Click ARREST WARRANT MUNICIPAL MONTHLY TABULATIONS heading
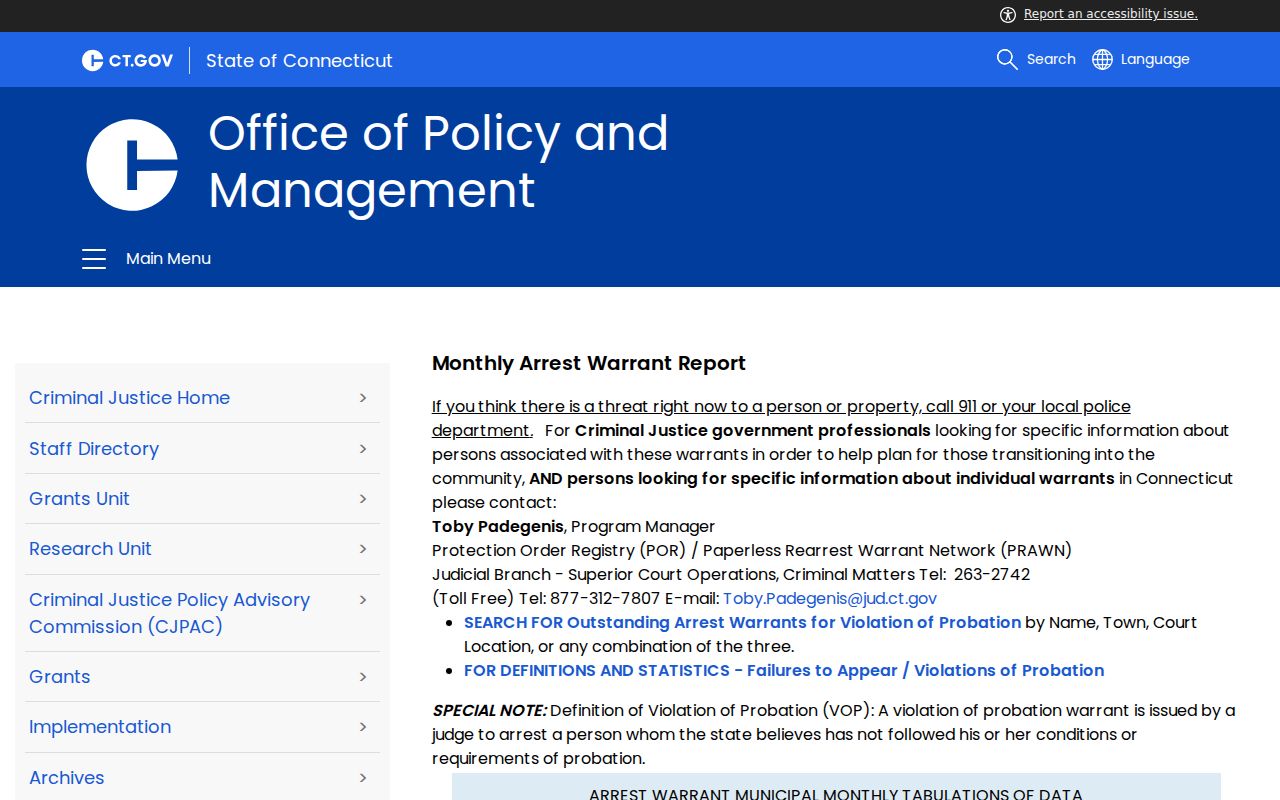Viewport: 1280px width, 800px height. [x=836, y=794]
